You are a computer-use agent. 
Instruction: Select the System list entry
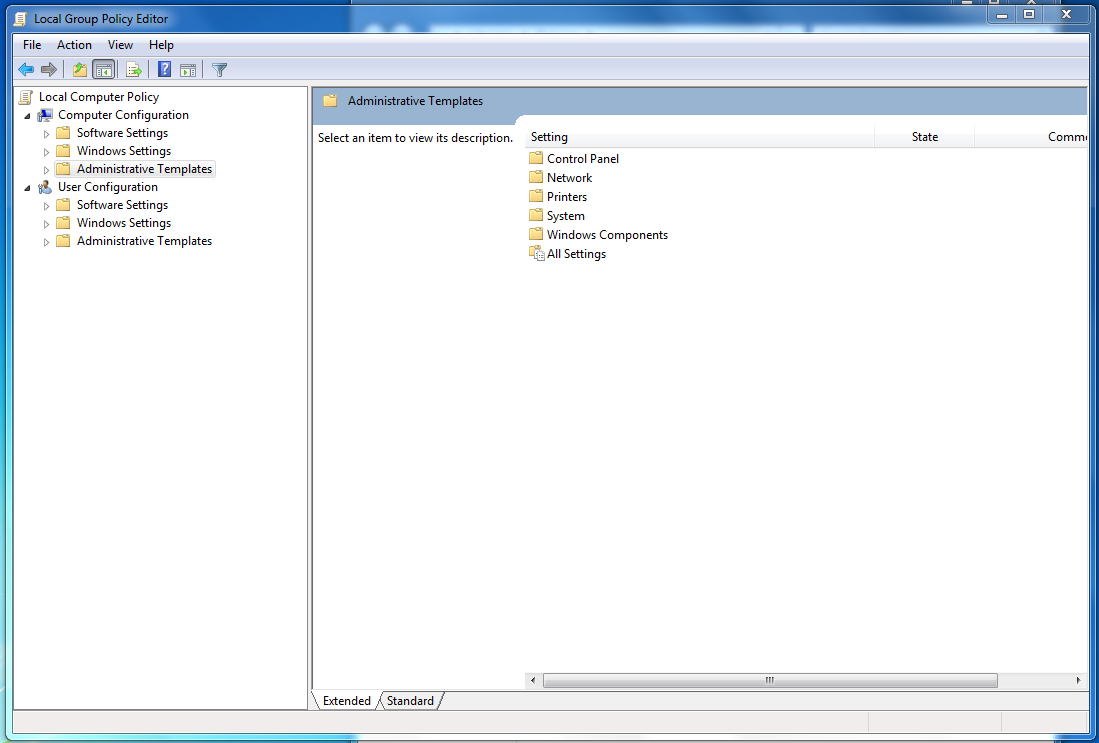(566, 216)
